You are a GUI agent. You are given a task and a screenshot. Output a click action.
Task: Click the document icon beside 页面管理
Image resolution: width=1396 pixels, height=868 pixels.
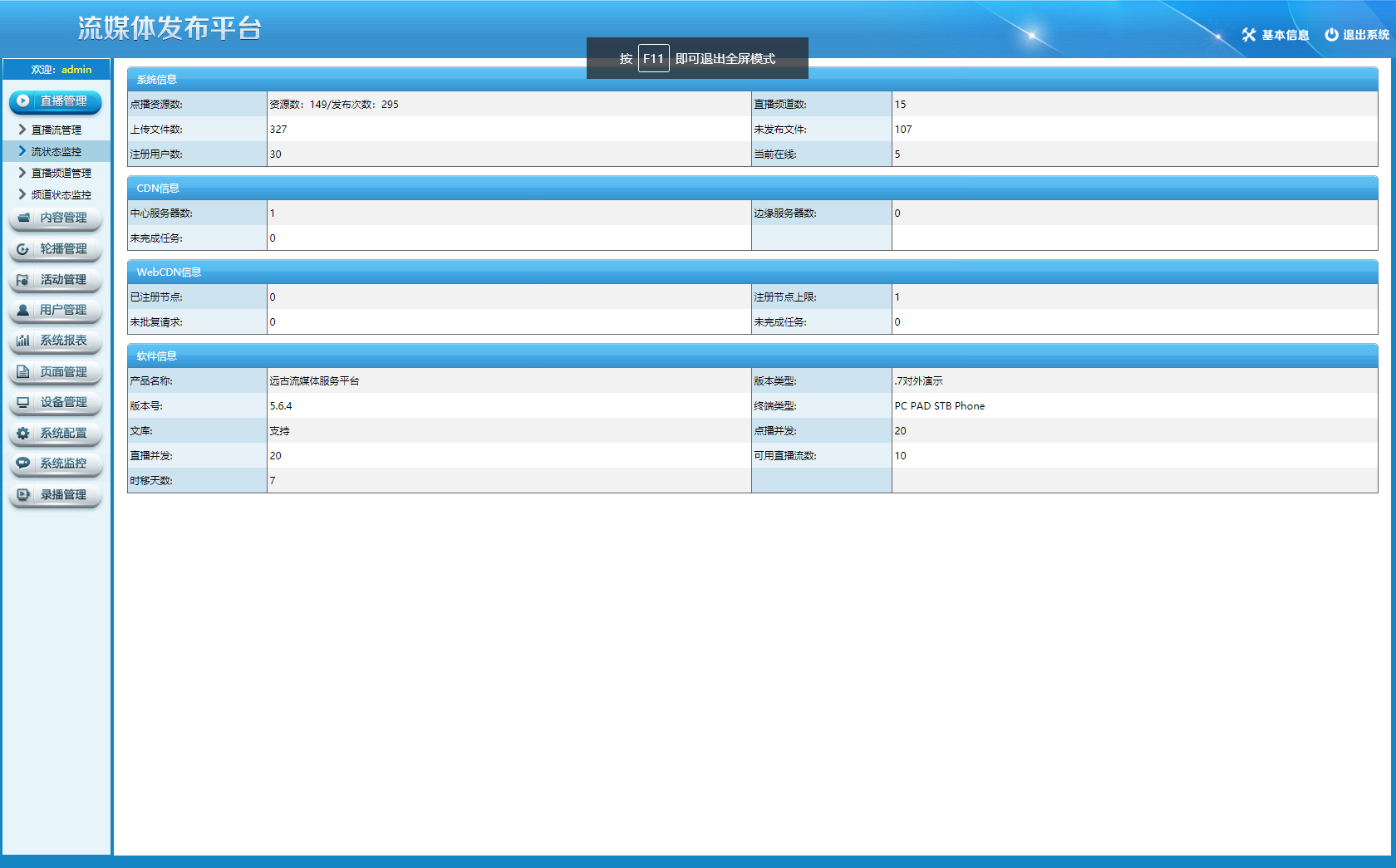point(23,372)
